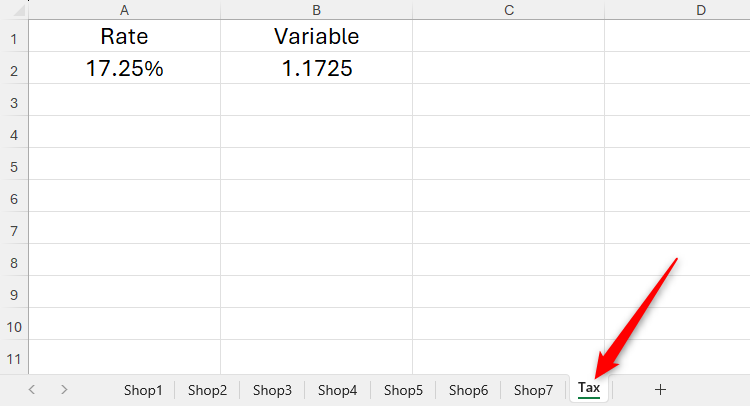Select column A header
The width and height of the screenshot is (750, 406).
[x=124, y=10]
